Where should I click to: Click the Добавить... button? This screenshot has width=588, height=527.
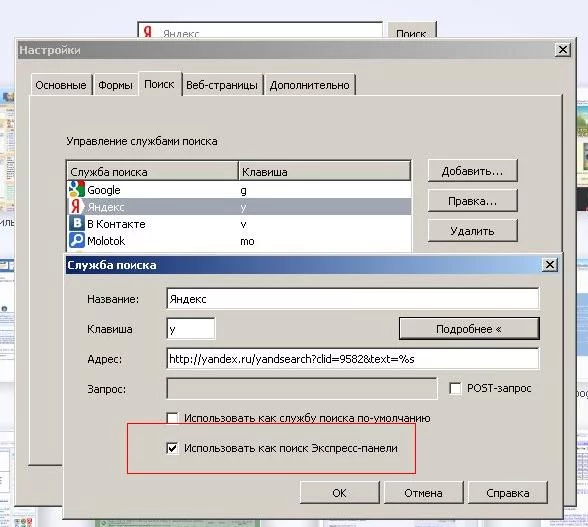(472, 171)
